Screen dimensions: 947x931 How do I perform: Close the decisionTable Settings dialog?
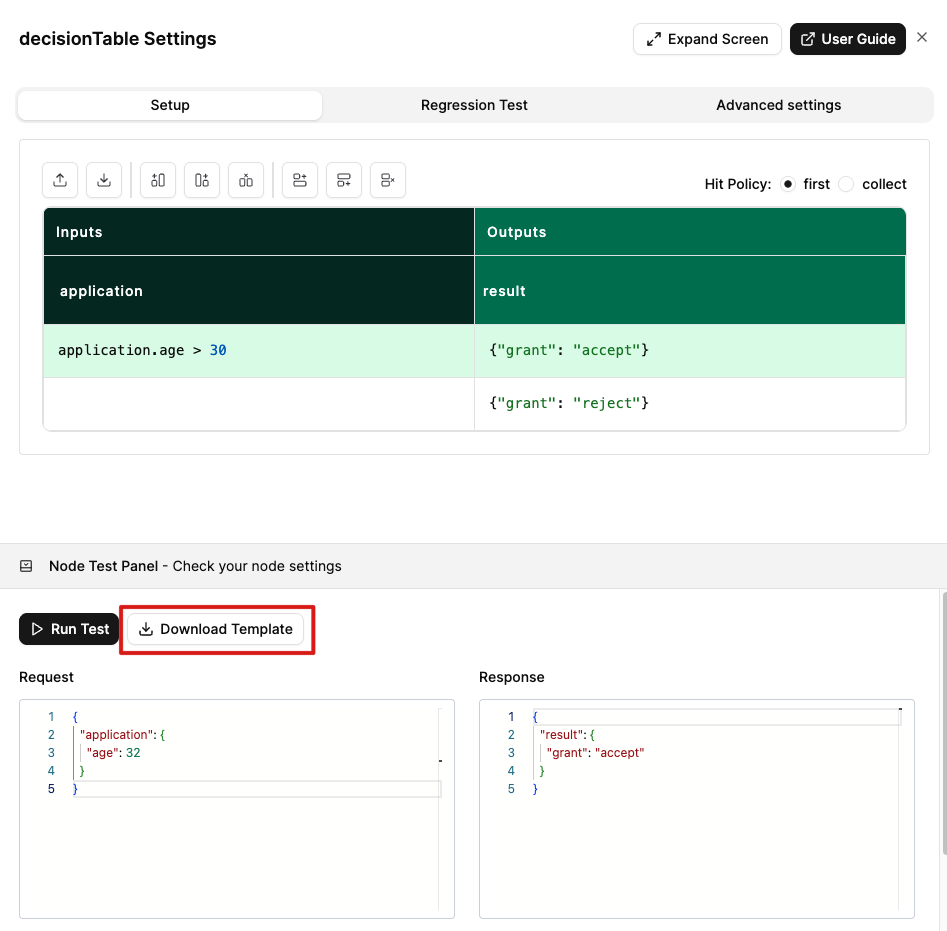(x=922, y=37)
